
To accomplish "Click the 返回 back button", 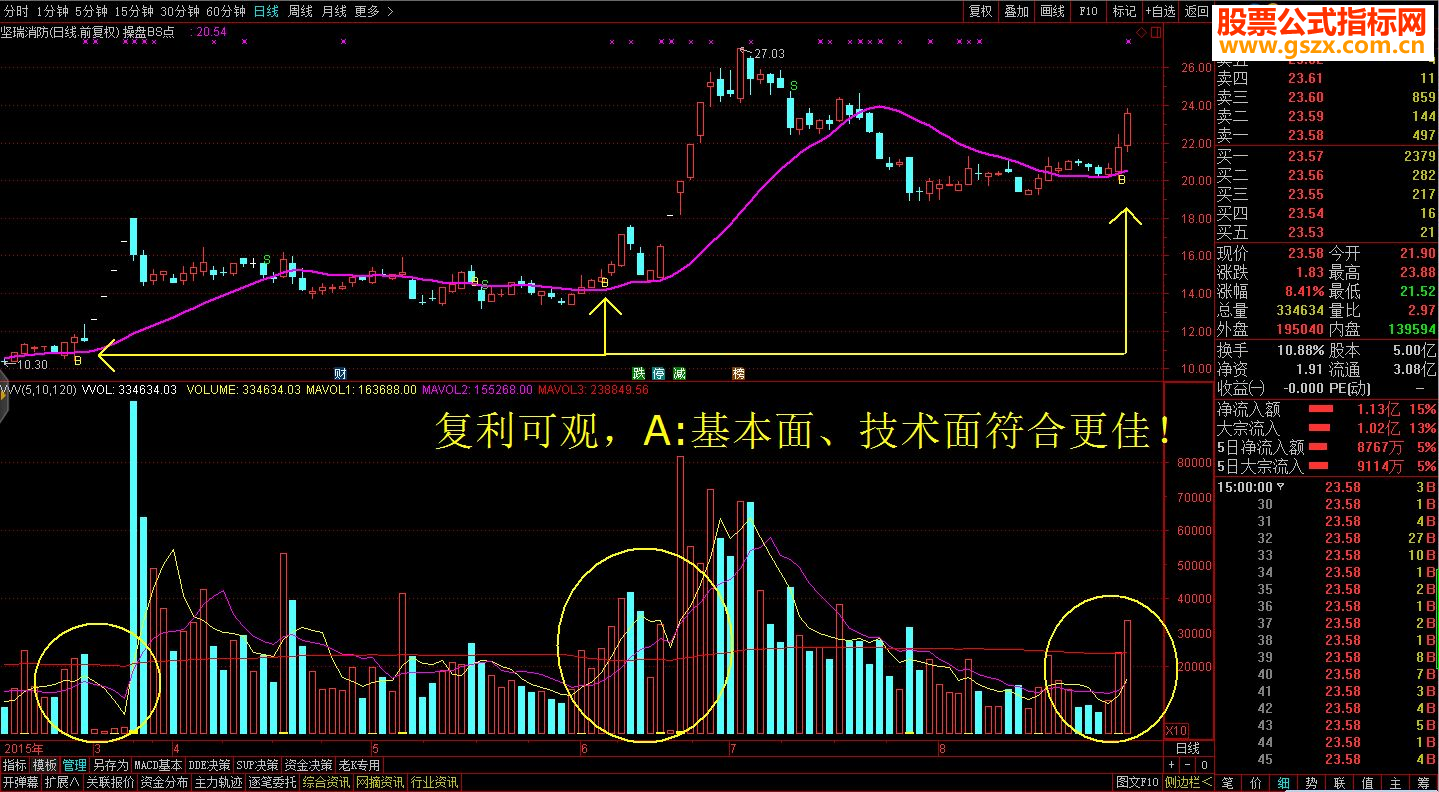I will click(1196, 11).
